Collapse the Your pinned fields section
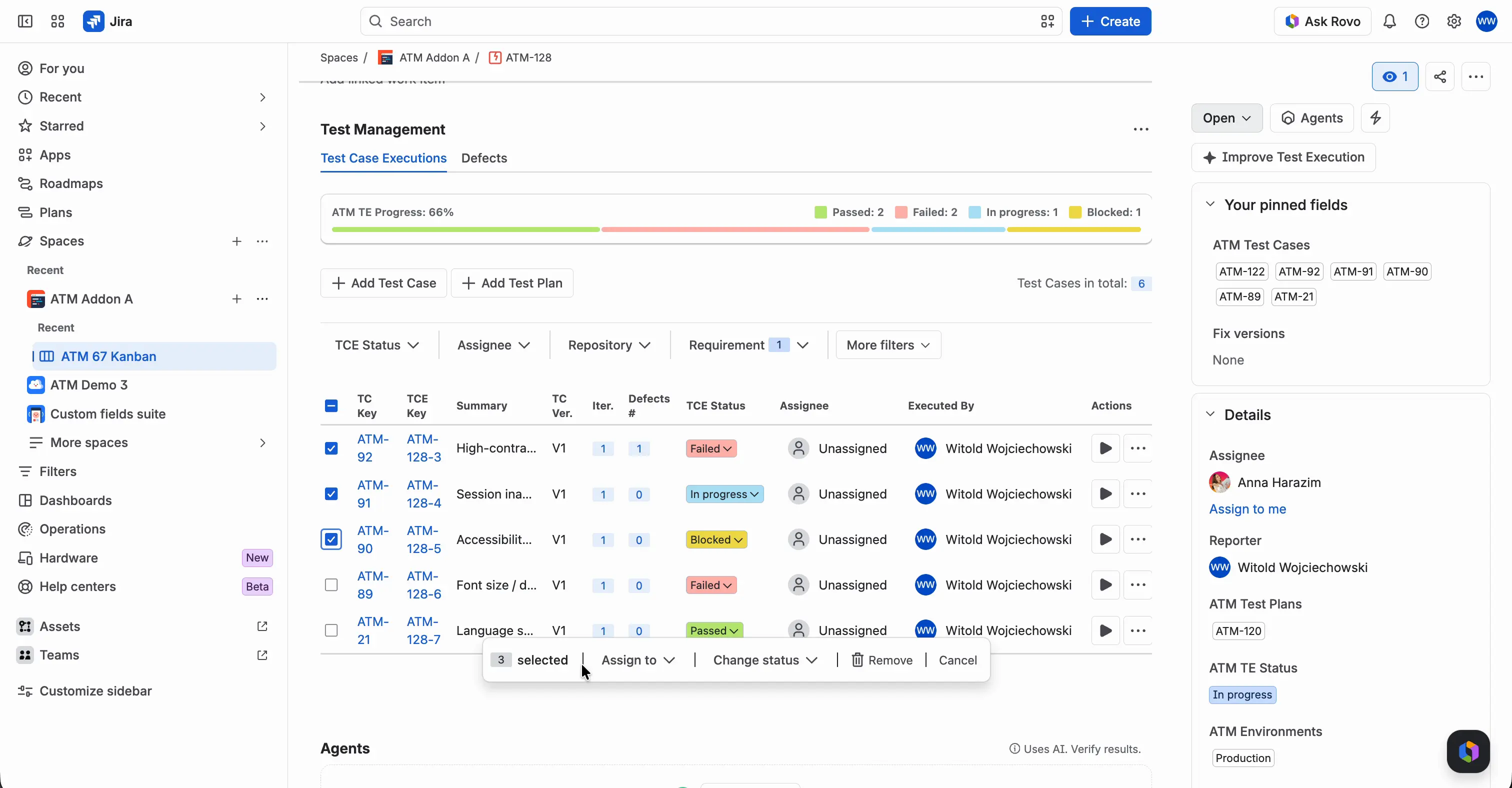 (x=1210, y=205)
